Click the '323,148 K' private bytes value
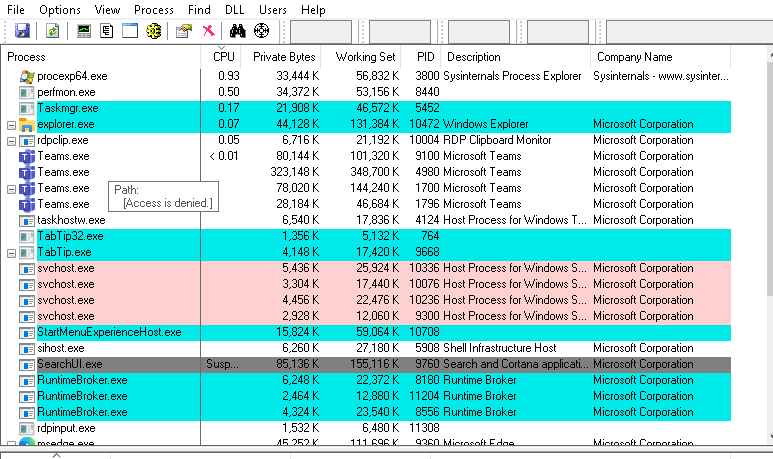Image resolution: width=773 pixels, height=459 pixels. pos(295,172)
